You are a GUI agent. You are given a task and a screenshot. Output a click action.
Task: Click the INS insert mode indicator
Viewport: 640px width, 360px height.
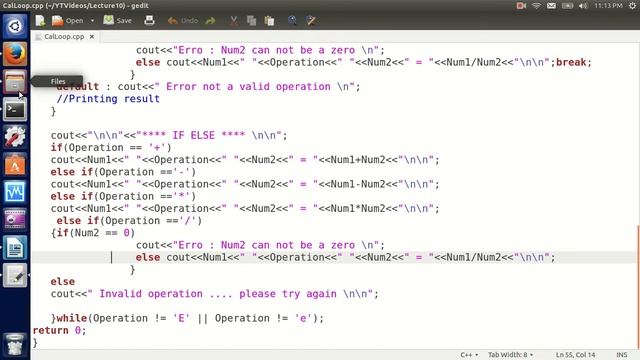pyautogui.click(x=622, y=355)
